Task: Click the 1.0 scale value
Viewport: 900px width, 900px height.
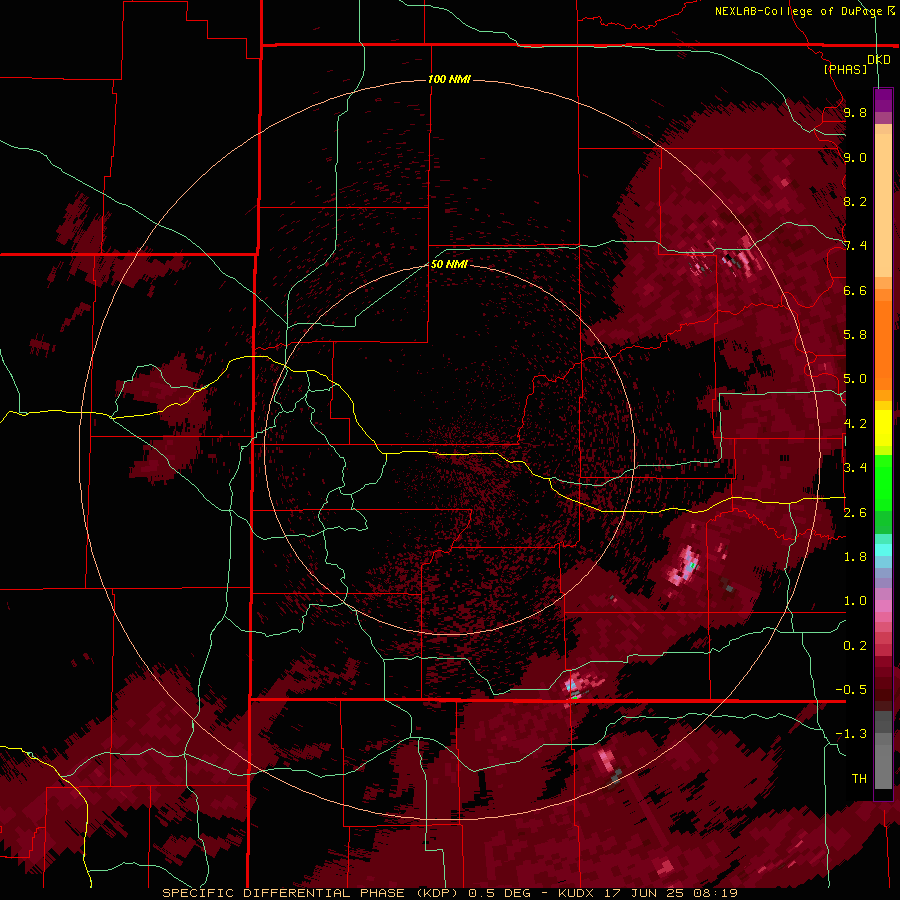Action: tap(855, 601)
